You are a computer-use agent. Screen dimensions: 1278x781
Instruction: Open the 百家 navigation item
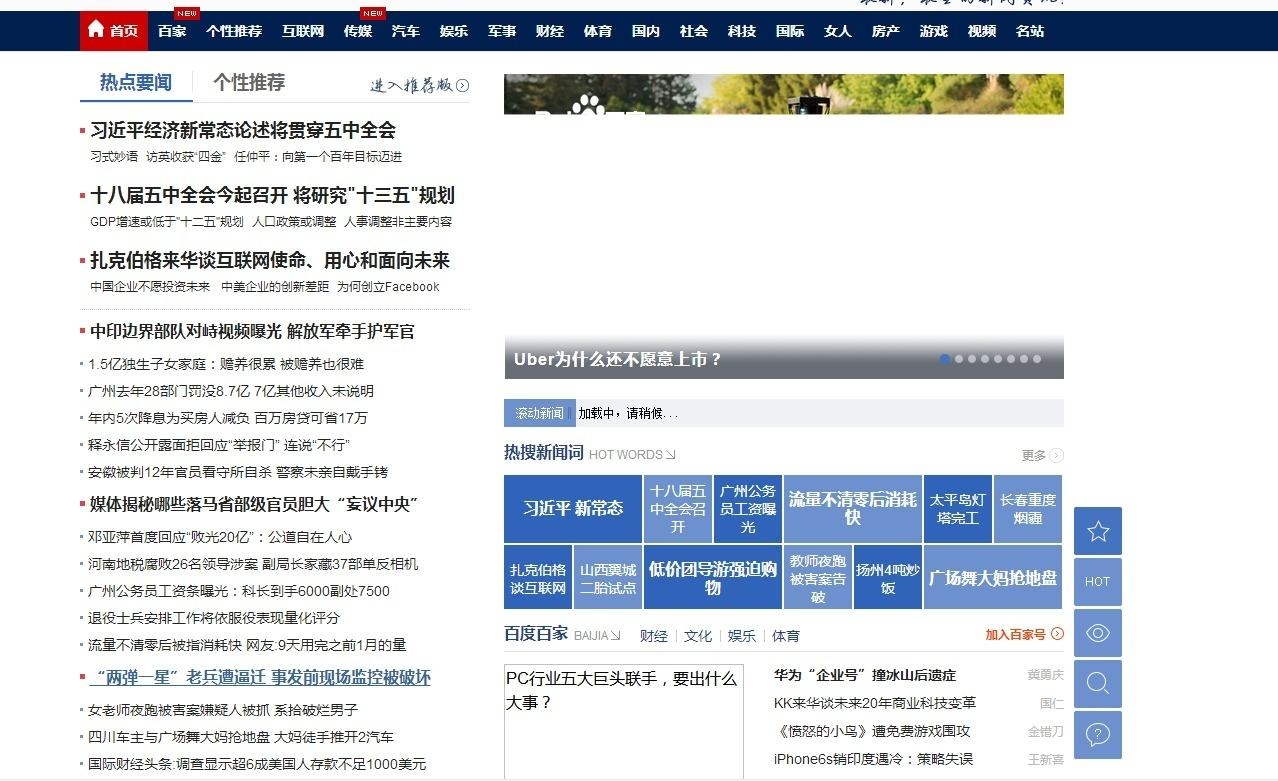(x=172, y=31)
